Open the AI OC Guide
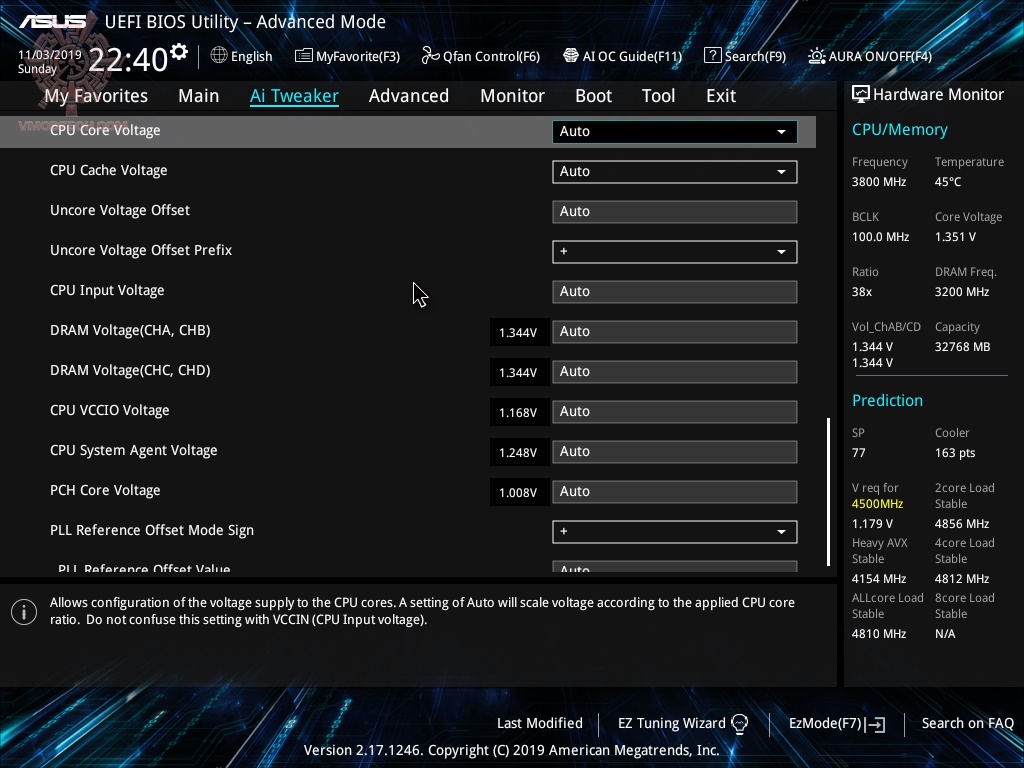Image resolution: width=1024 pixels, height=768 pixels. pyautogui.click(x=622, y=56)
